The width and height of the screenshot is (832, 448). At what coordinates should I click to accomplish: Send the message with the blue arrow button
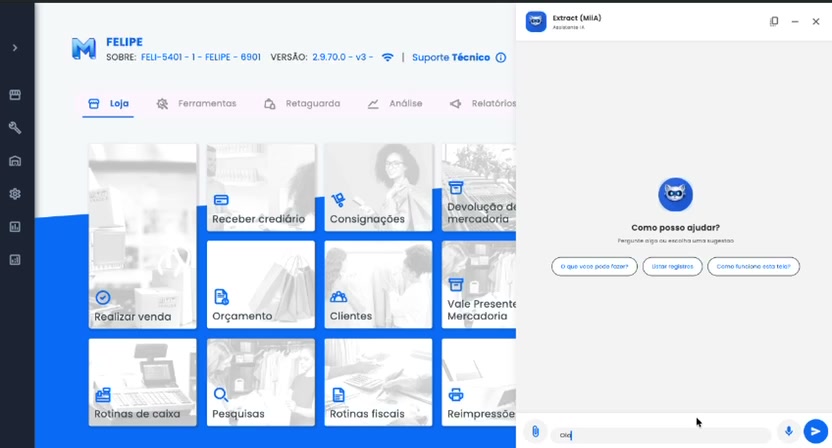tap(815, 431)
